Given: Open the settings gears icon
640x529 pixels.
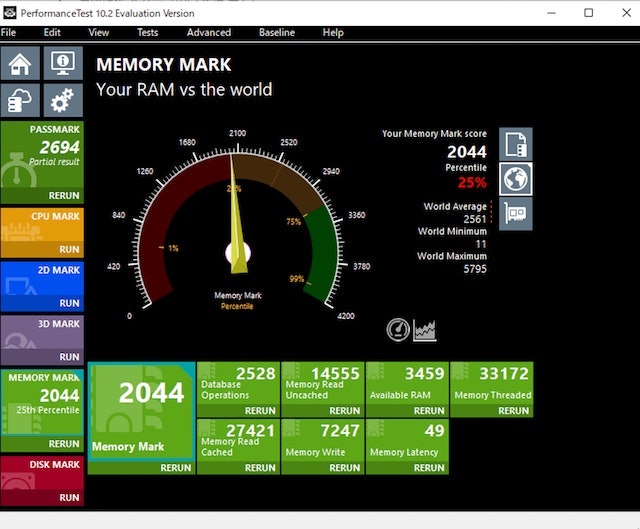Looking at the screenshot, I should (x=63, y=100).
